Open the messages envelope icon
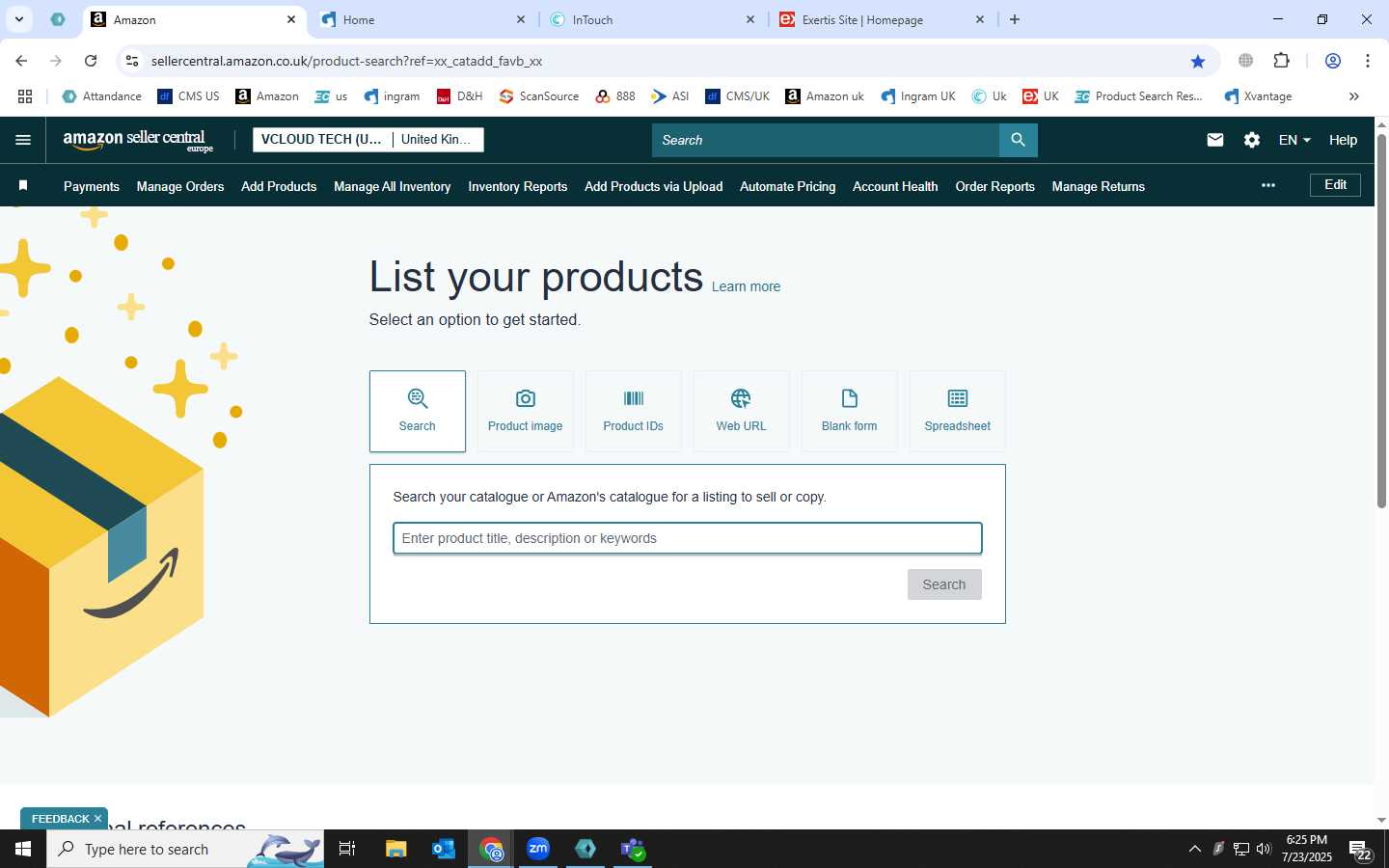 pyautogui.click(x=1215, y=140)
